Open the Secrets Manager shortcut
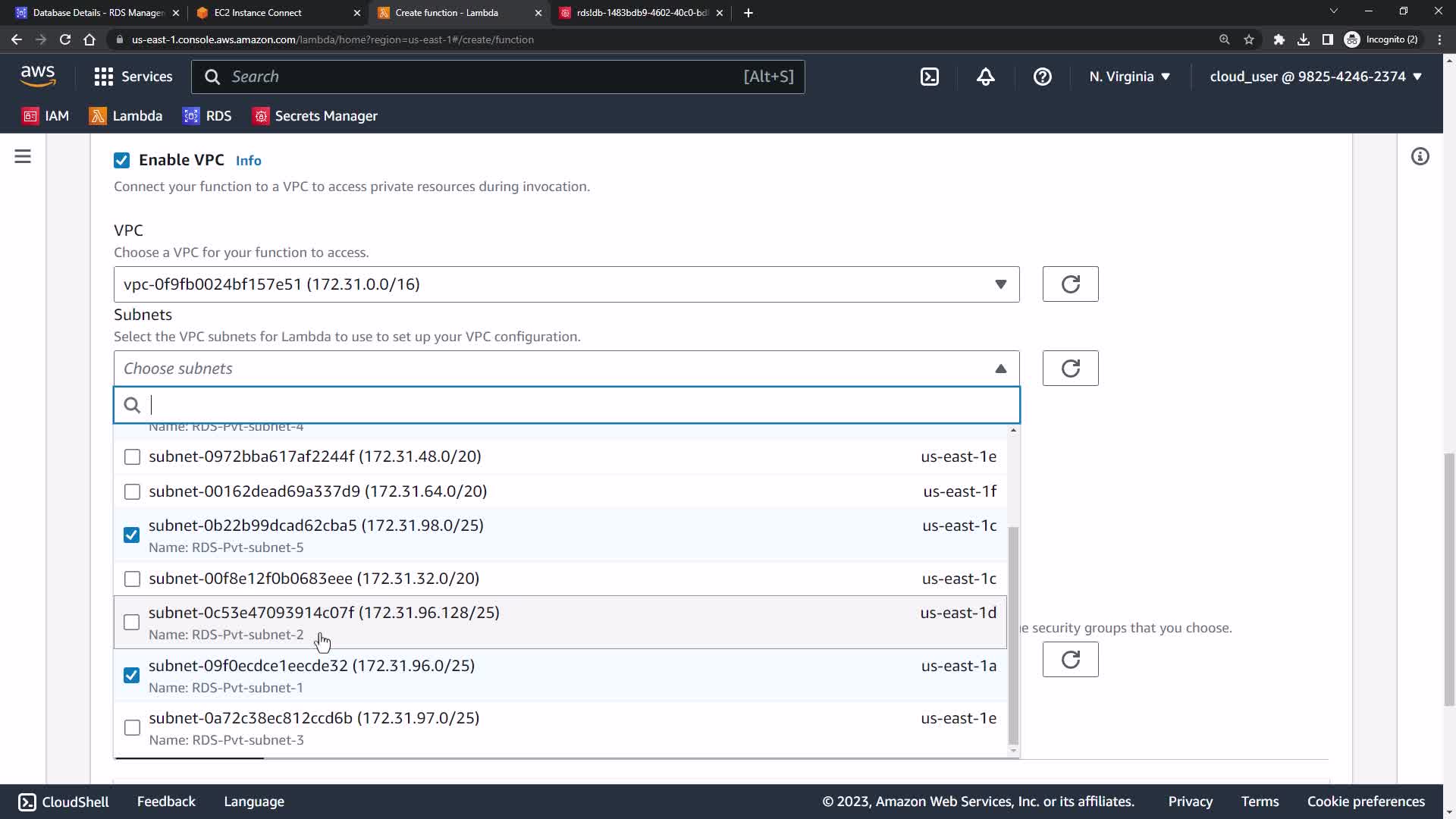Viewport: 1456px width, 819px height. (315, 116)
